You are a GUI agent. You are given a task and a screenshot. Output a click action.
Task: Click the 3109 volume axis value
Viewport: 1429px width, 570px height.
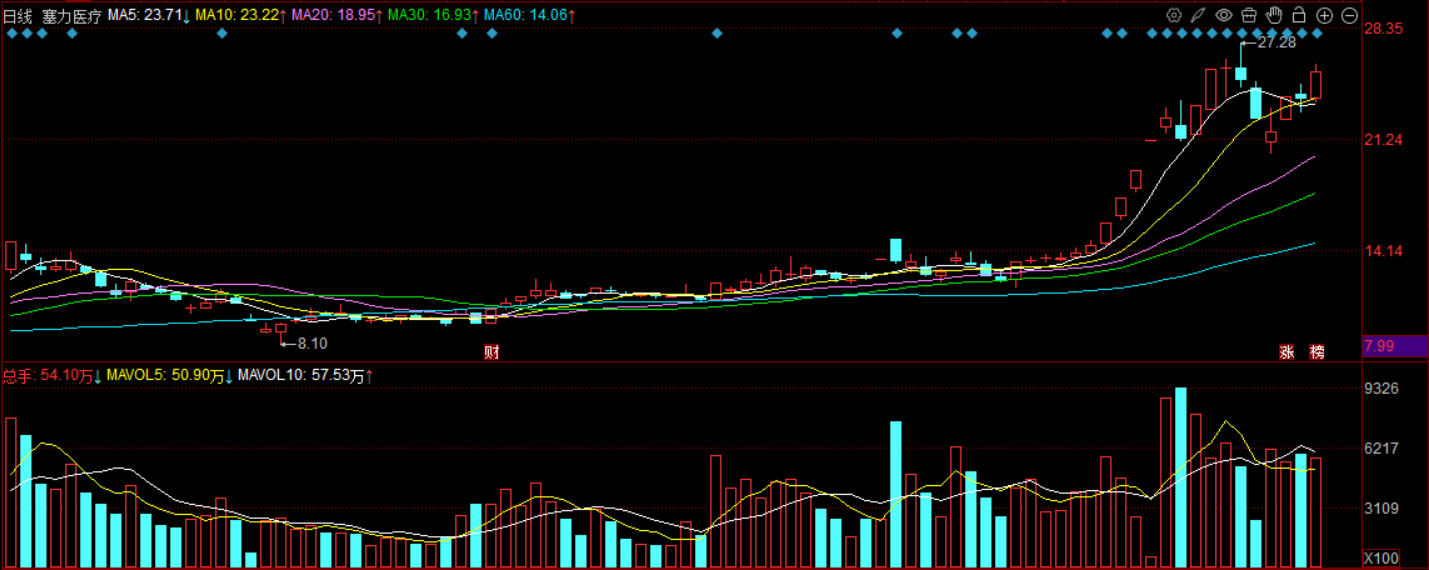click(x=1382, y=509)
